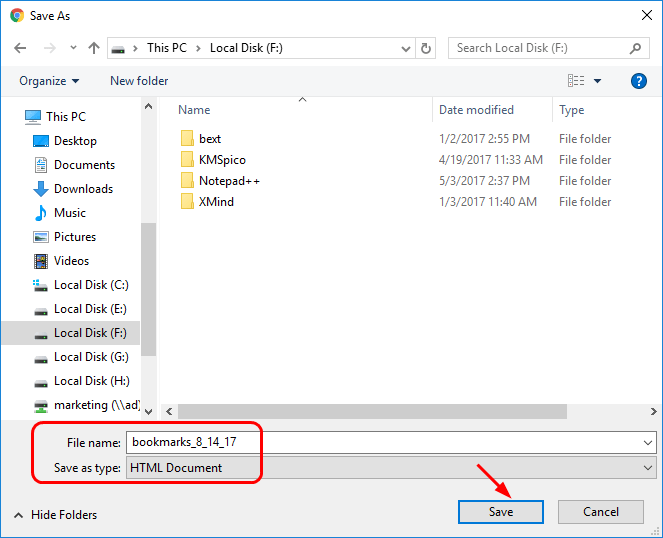This screenshot has height=538, width=663.
Task: Click the Up one level arrow
Action: click(94, 48)
